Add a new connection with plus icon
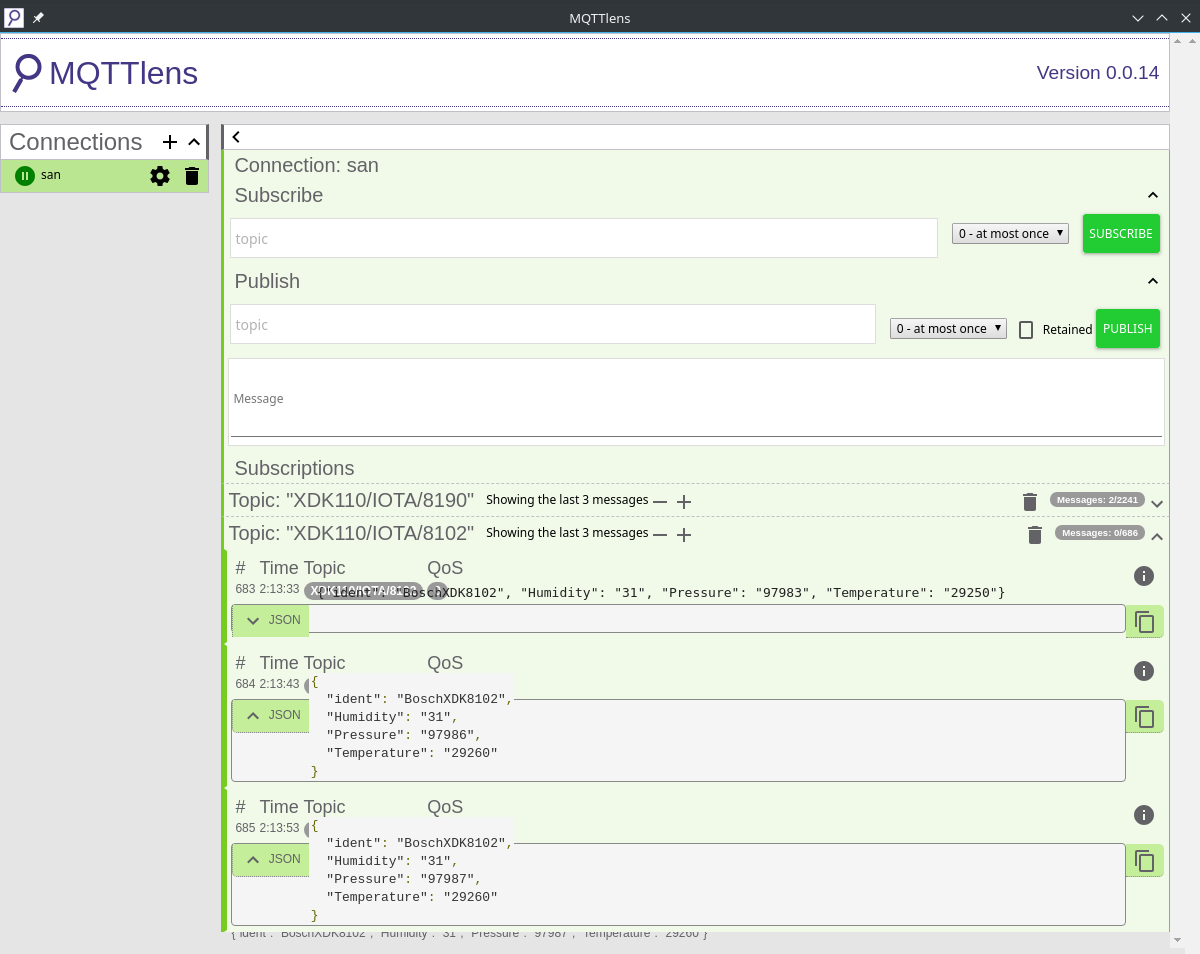 pyautogui.click(x=170, y=142)
